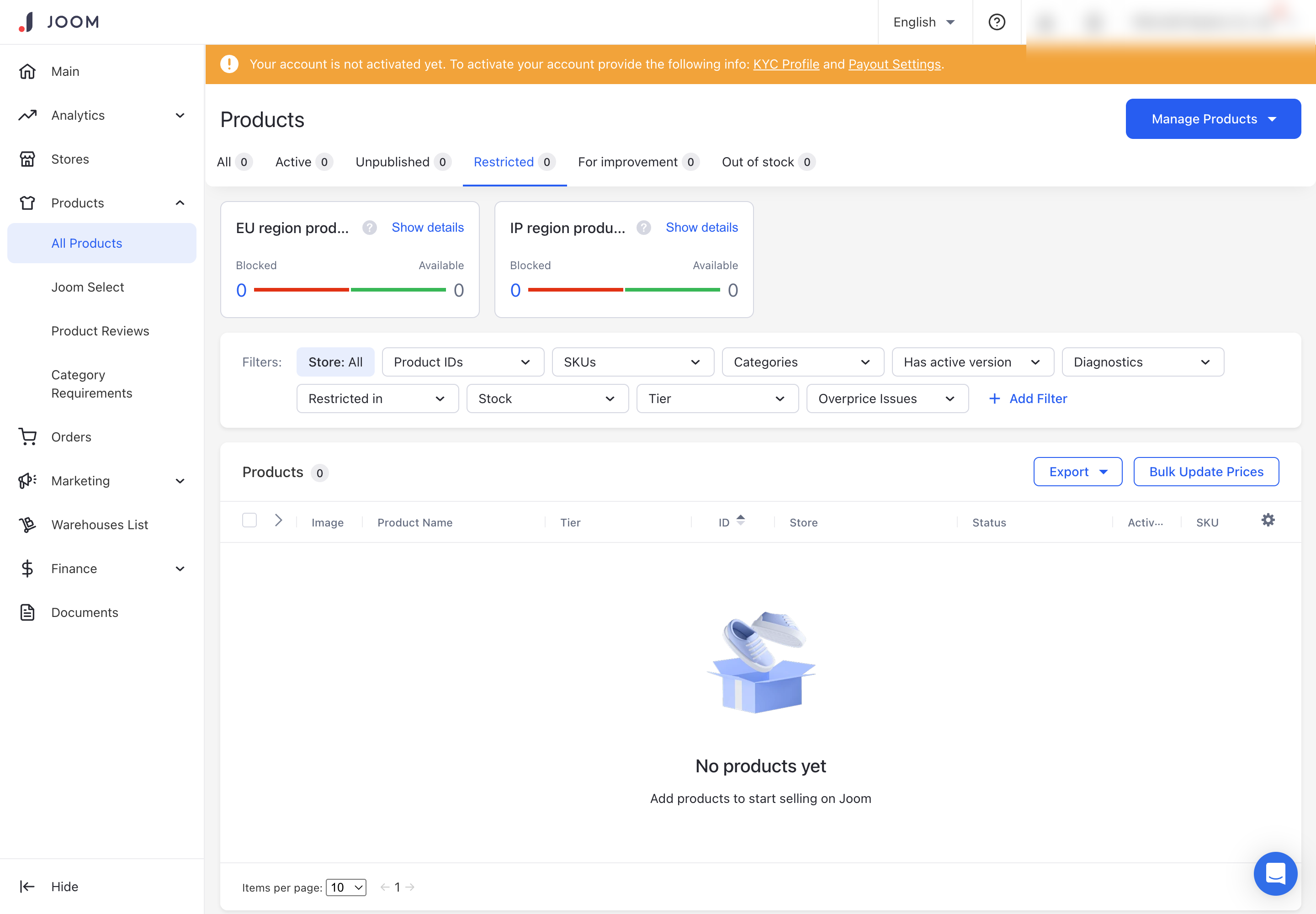The image size is (1316, 914).
Task: Sort table by ID column arrow
Action: coord(740,520)
